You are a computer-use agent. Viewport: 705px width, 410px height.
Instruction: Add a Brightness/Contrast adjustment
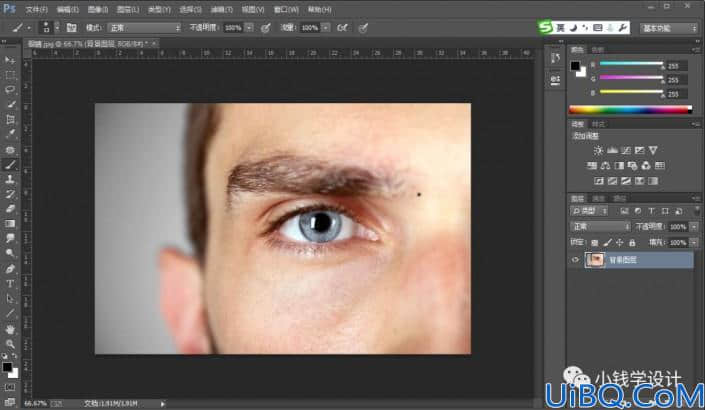[598, 151]
